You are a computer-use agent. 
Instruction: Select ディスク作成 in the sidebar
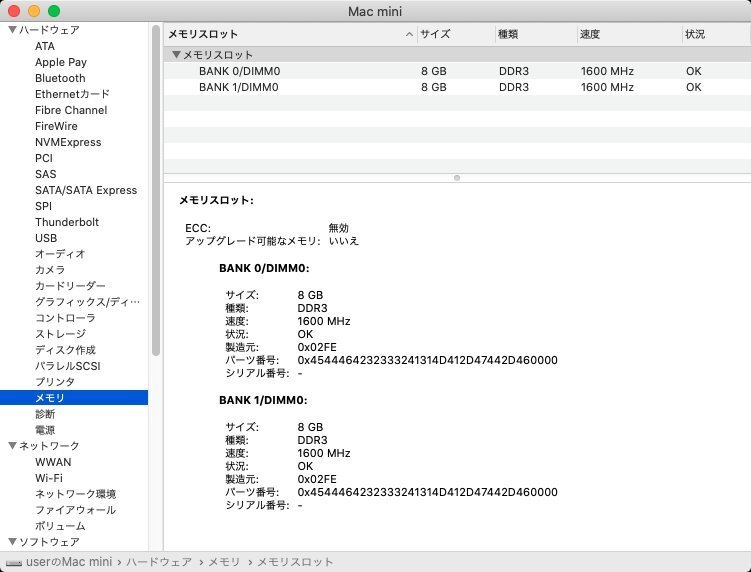[65, 350]
